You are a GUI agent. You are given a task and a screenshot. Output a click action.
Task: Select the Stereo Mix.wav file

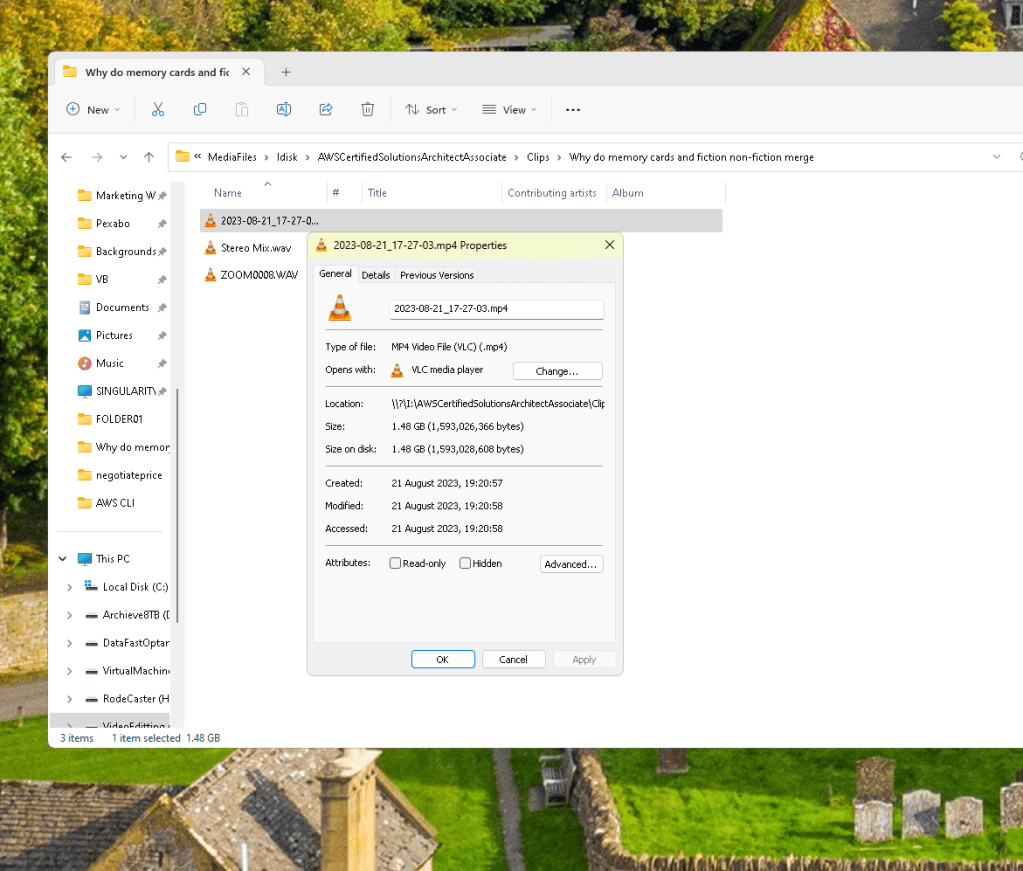coord(256,248)
